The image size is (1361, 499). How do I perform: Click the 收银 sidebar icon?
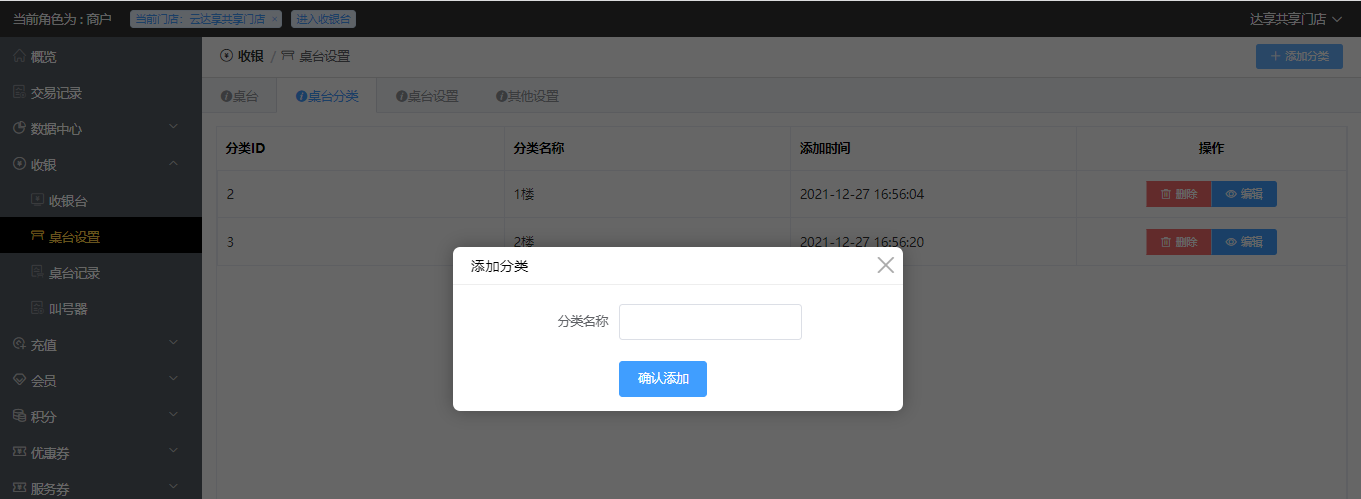click(x=19, y=164)
